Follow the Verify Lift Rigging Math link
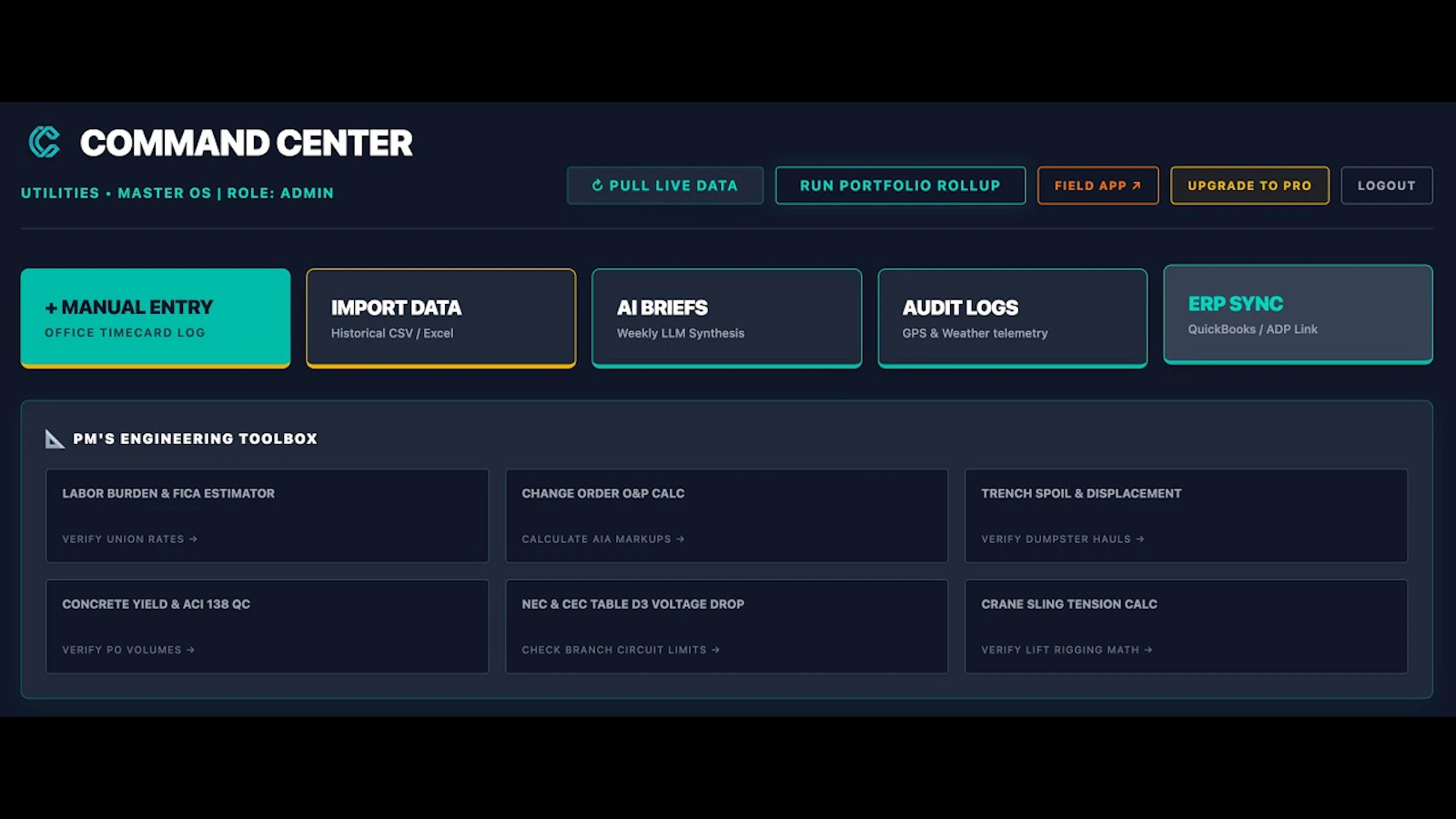 tap(1067, 651)
